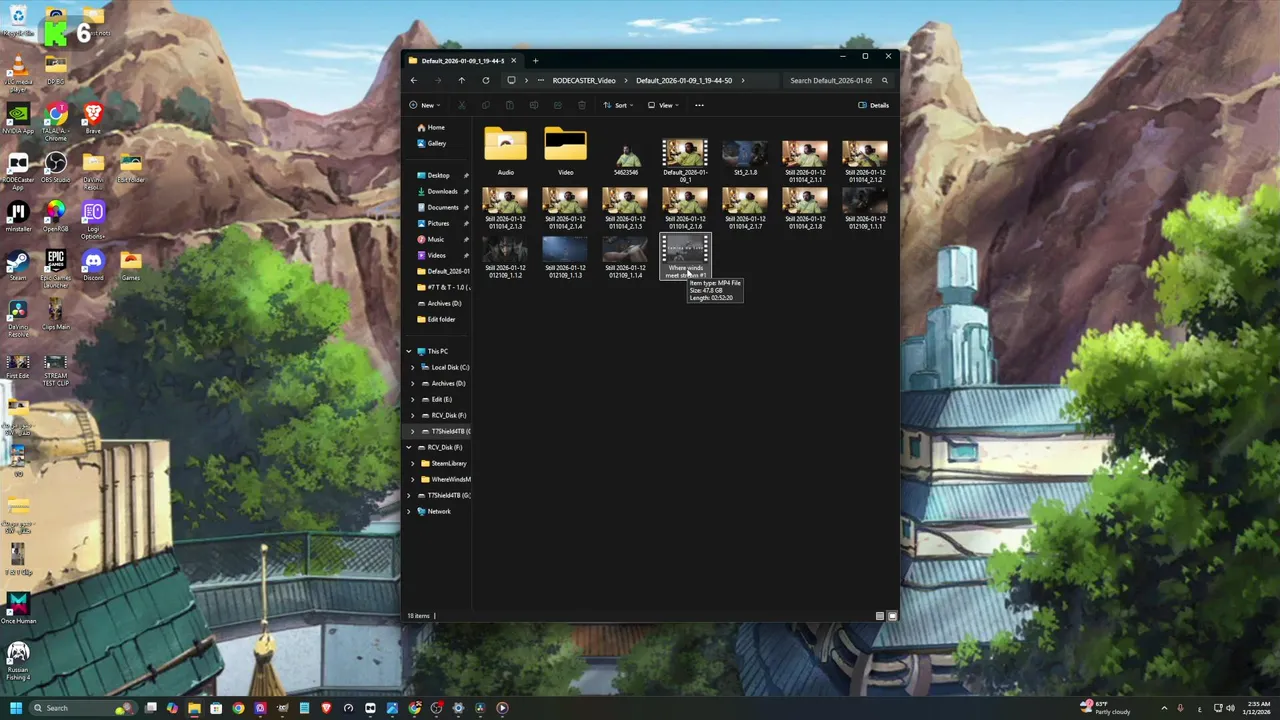Screen dimensions: 1280x720
Task: Go to RODECASTER_Video in breadcrumb
Action: tap(584, 80)
